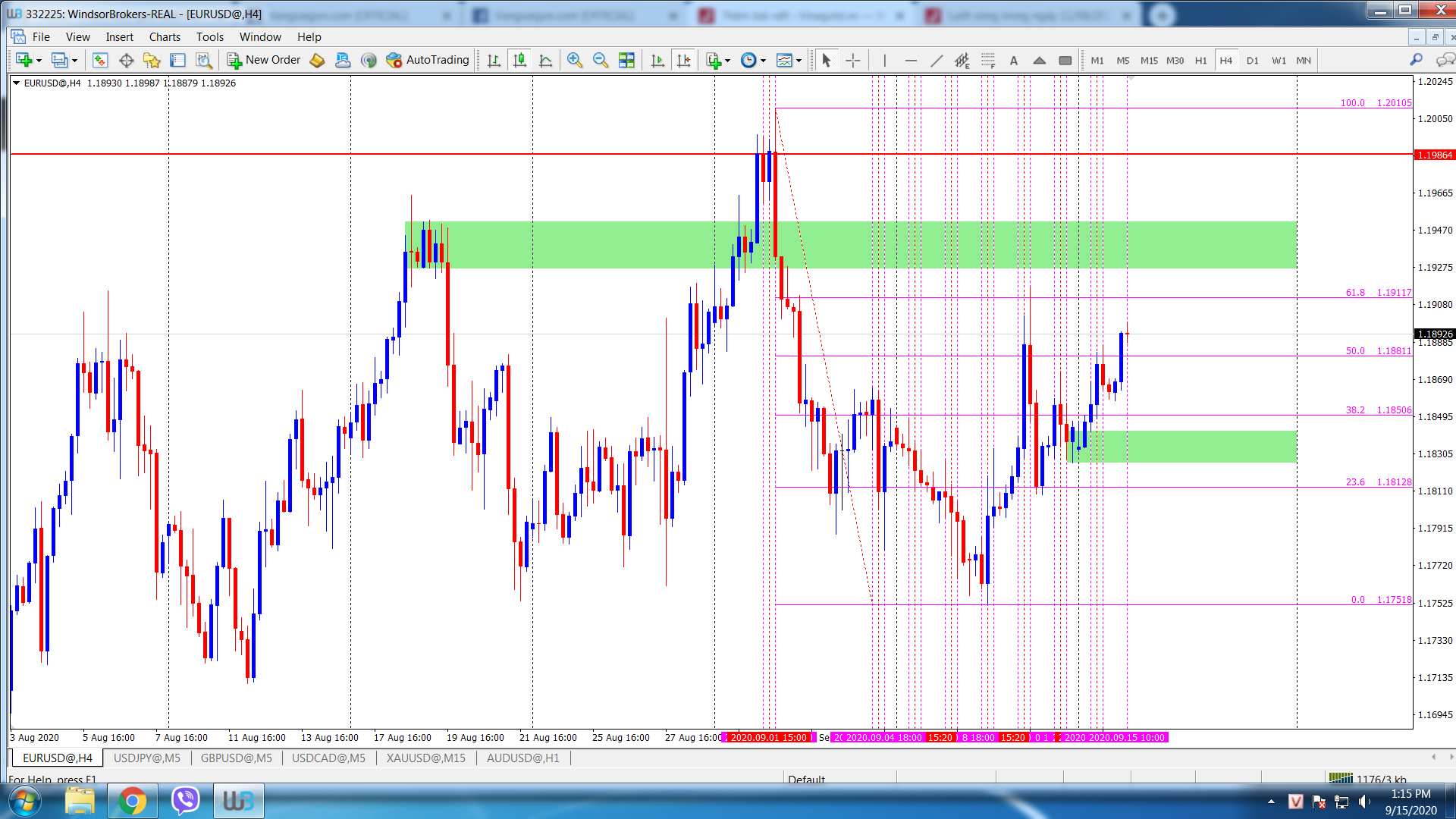This screenshot has width=1456, height=819.
Task: Open the chat bubbles icon
Action: pos(1445,60)
